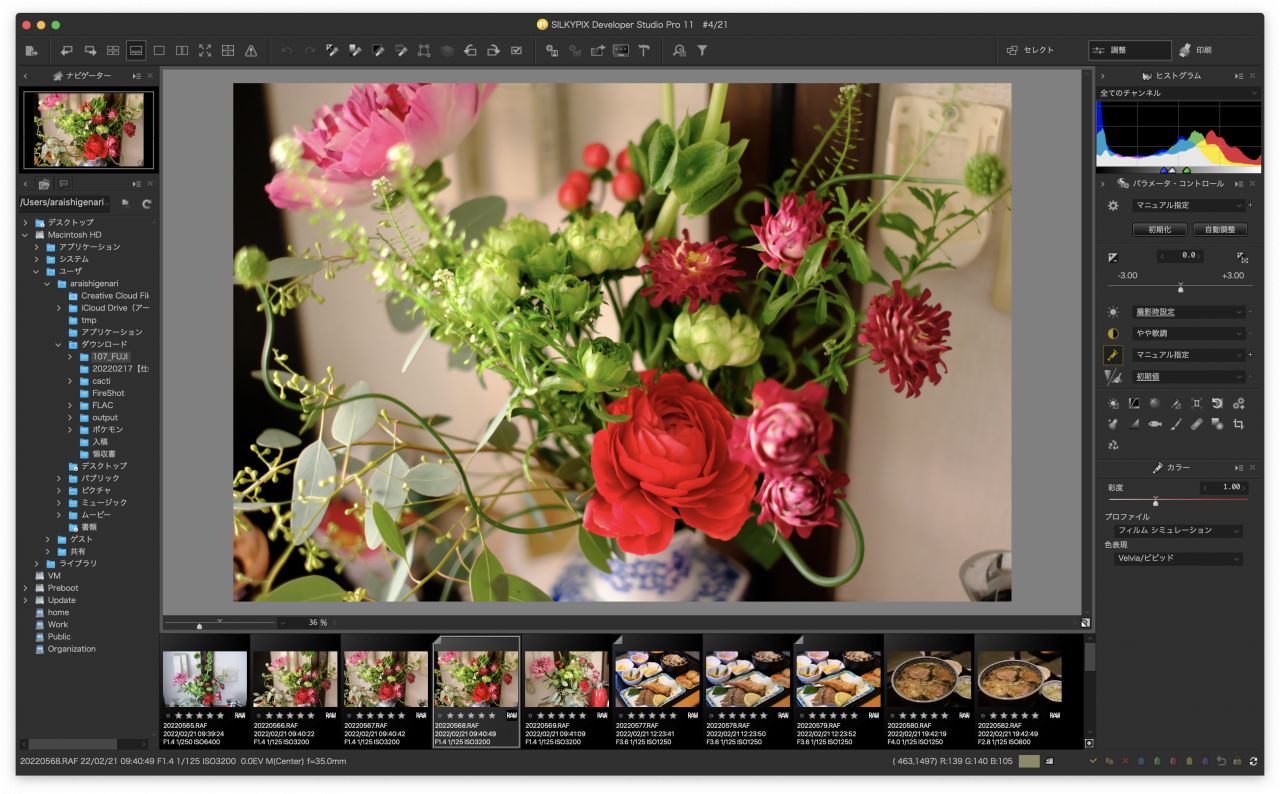Open the white balance eyedropper tool
Image resolution: width=1280 pixels, height=794 pixels.
tap(1112, 355)
